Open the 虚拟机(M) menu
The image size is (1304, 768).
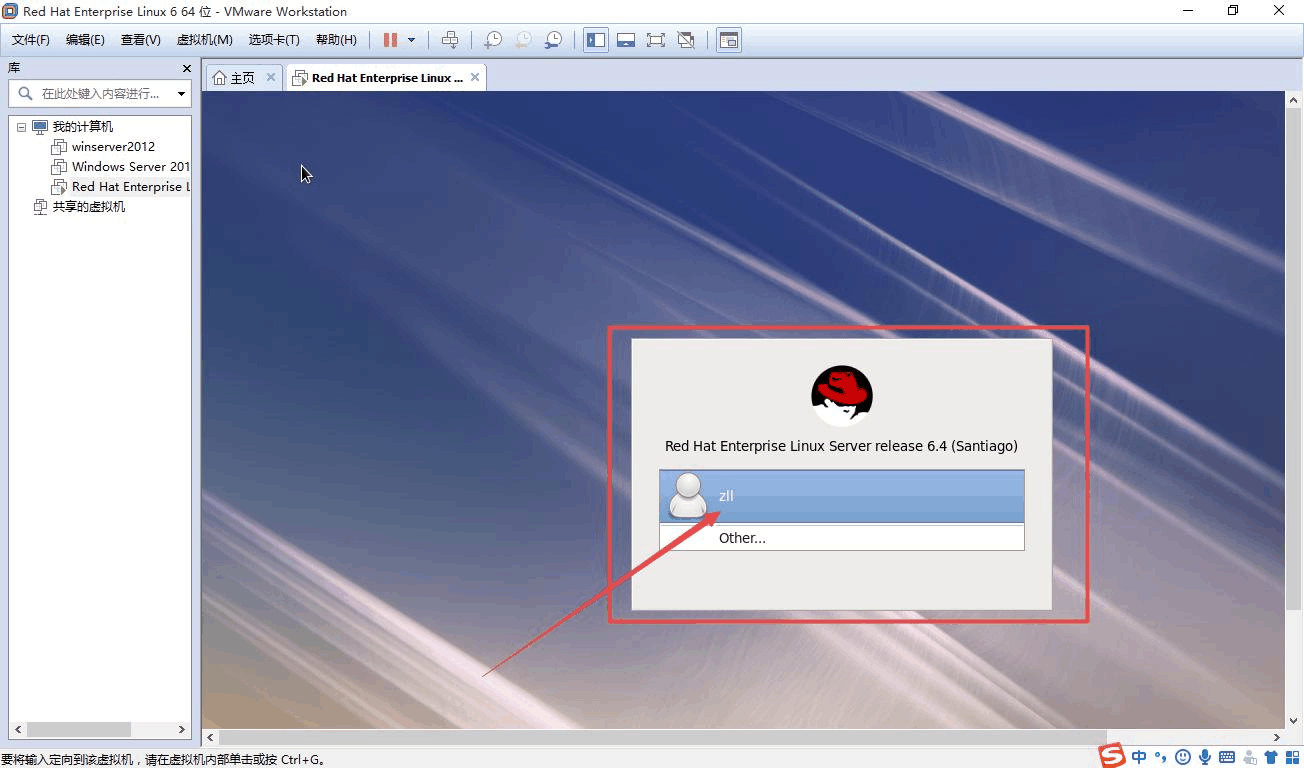[x=204, y=40]
